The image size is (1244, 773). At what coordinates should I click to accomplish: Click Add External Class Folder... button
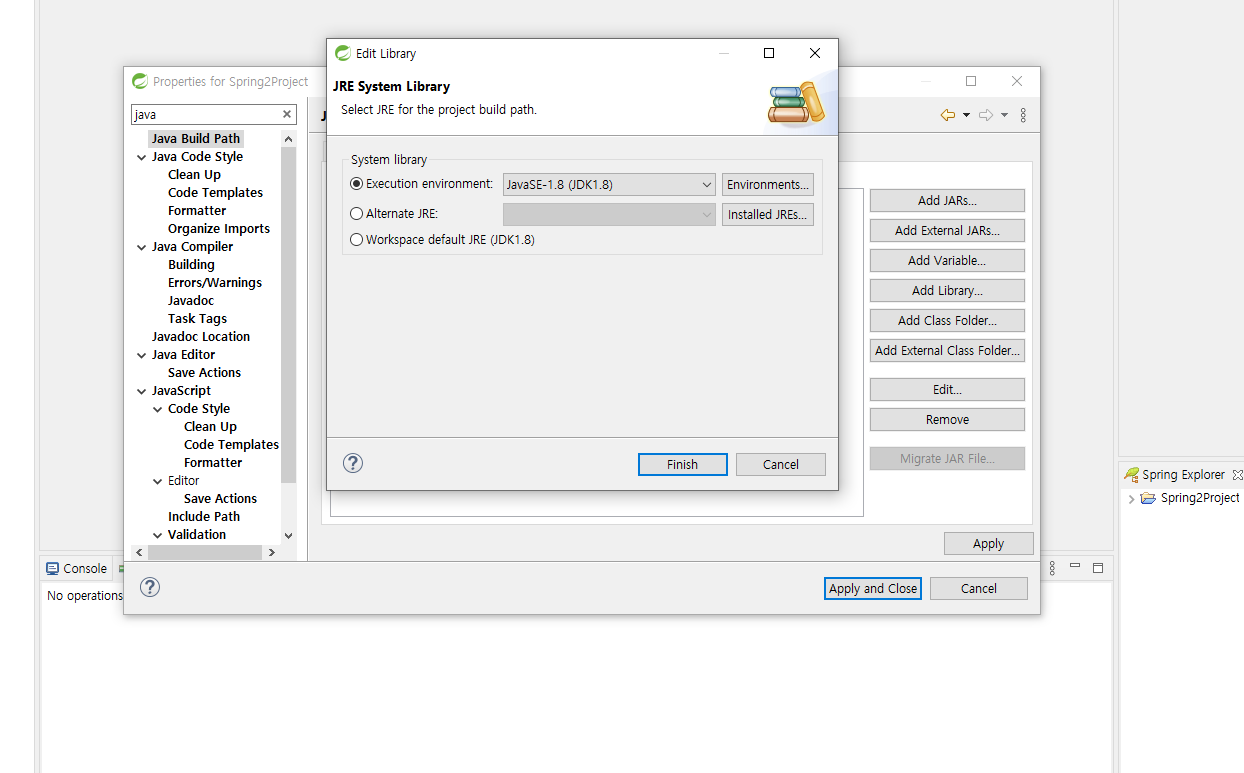[947, 351]
